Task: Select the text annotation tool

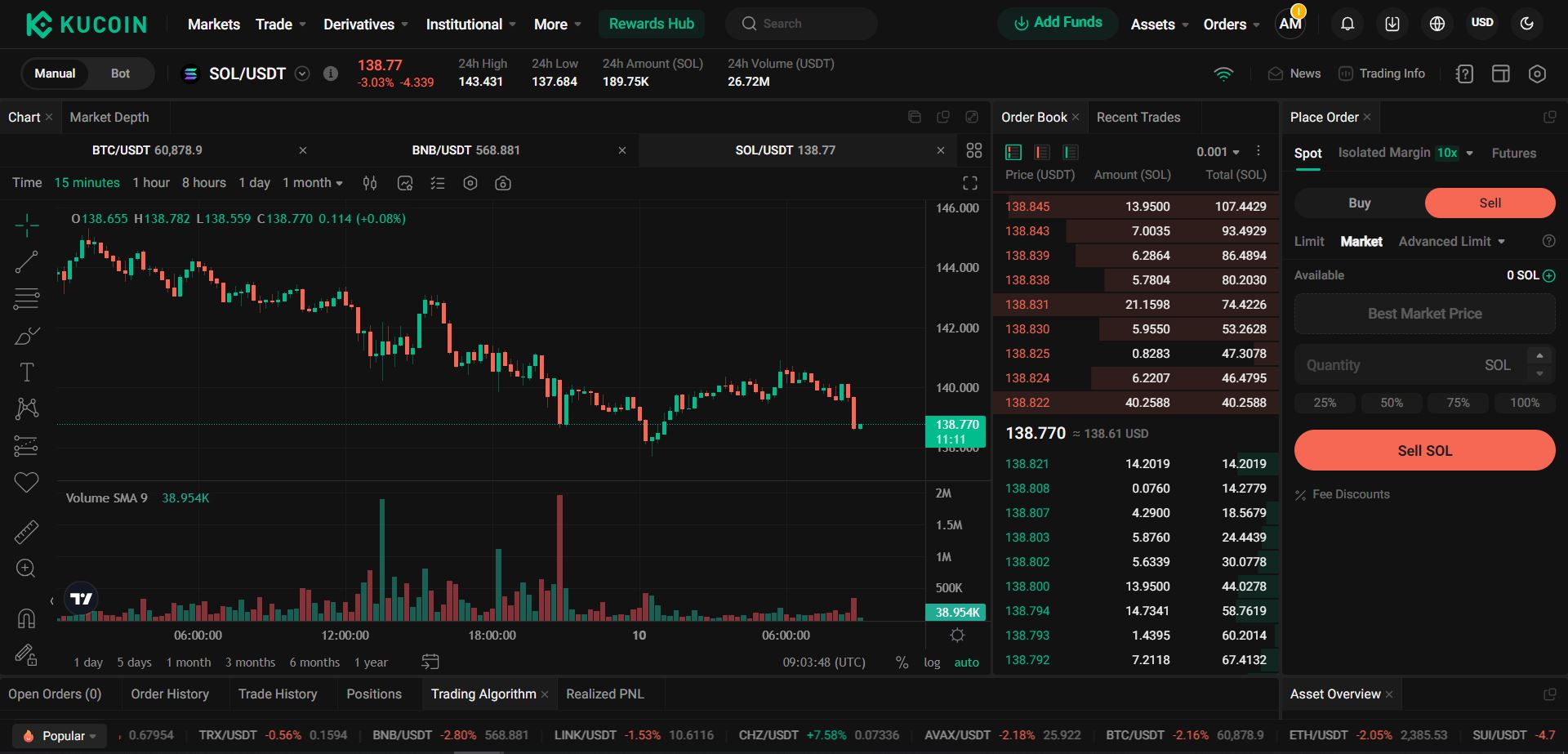Action: [26, 373]
